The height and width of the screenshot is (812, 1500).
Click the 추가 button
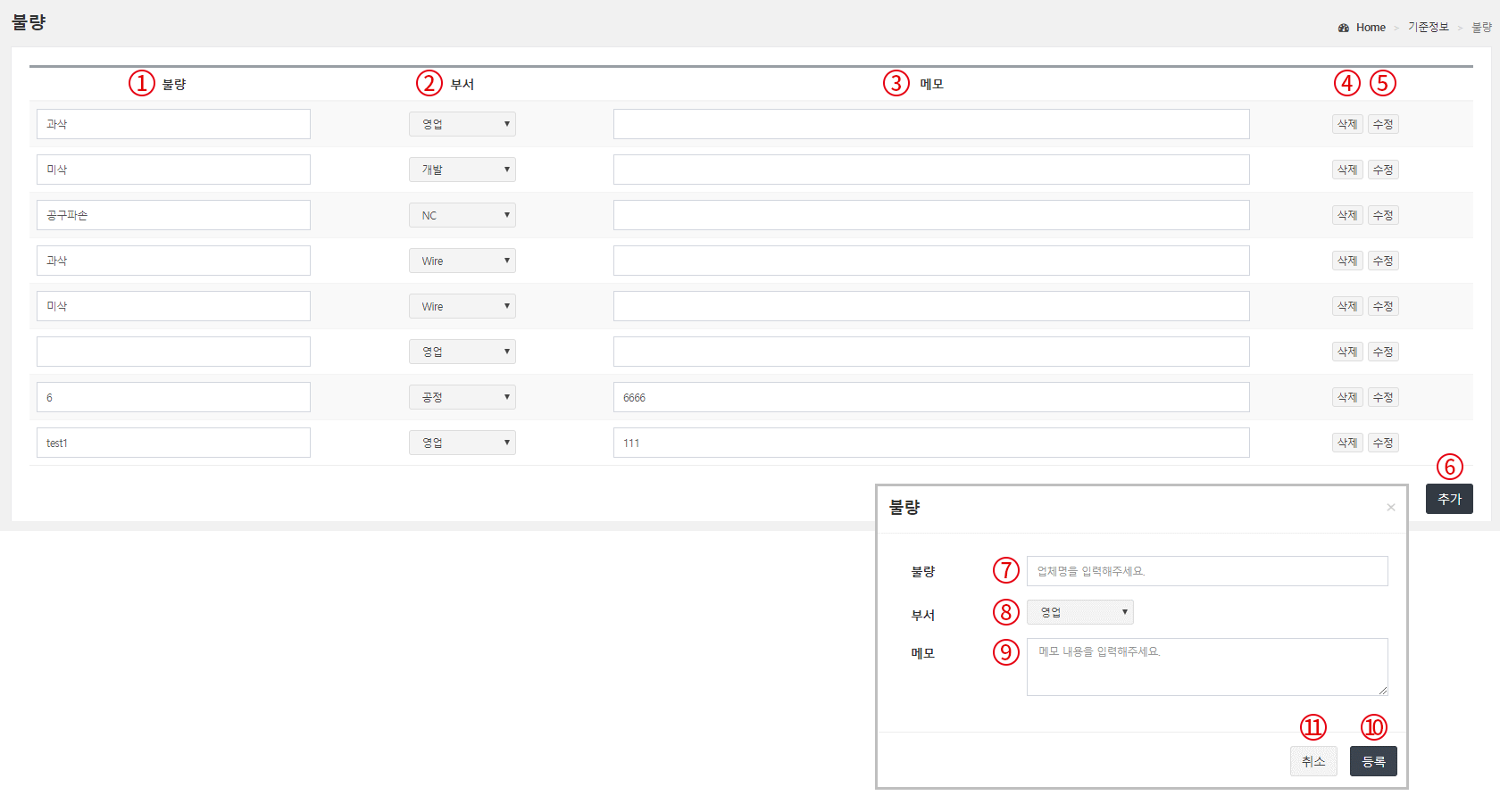click(1448, 499)
